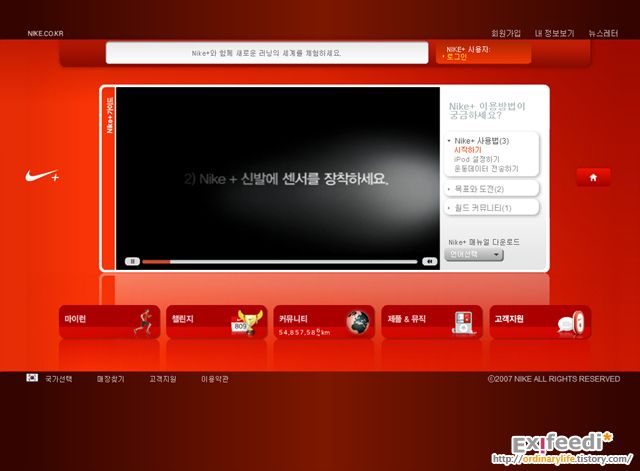
Task: Click 54,857,58 km community distance counter
Action: [x=304, y=332]
